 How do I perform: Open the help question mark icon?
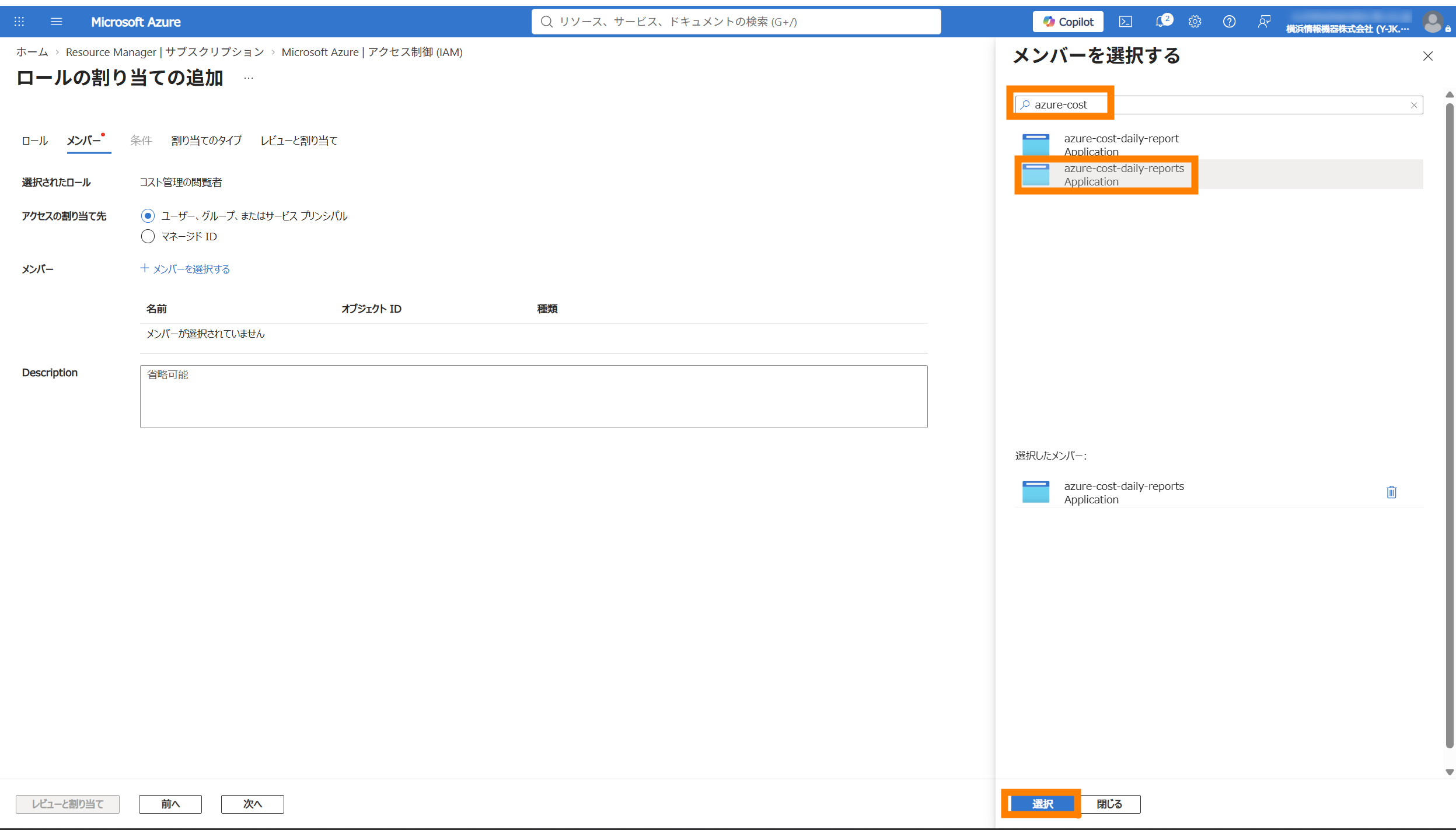(1230, 22)
